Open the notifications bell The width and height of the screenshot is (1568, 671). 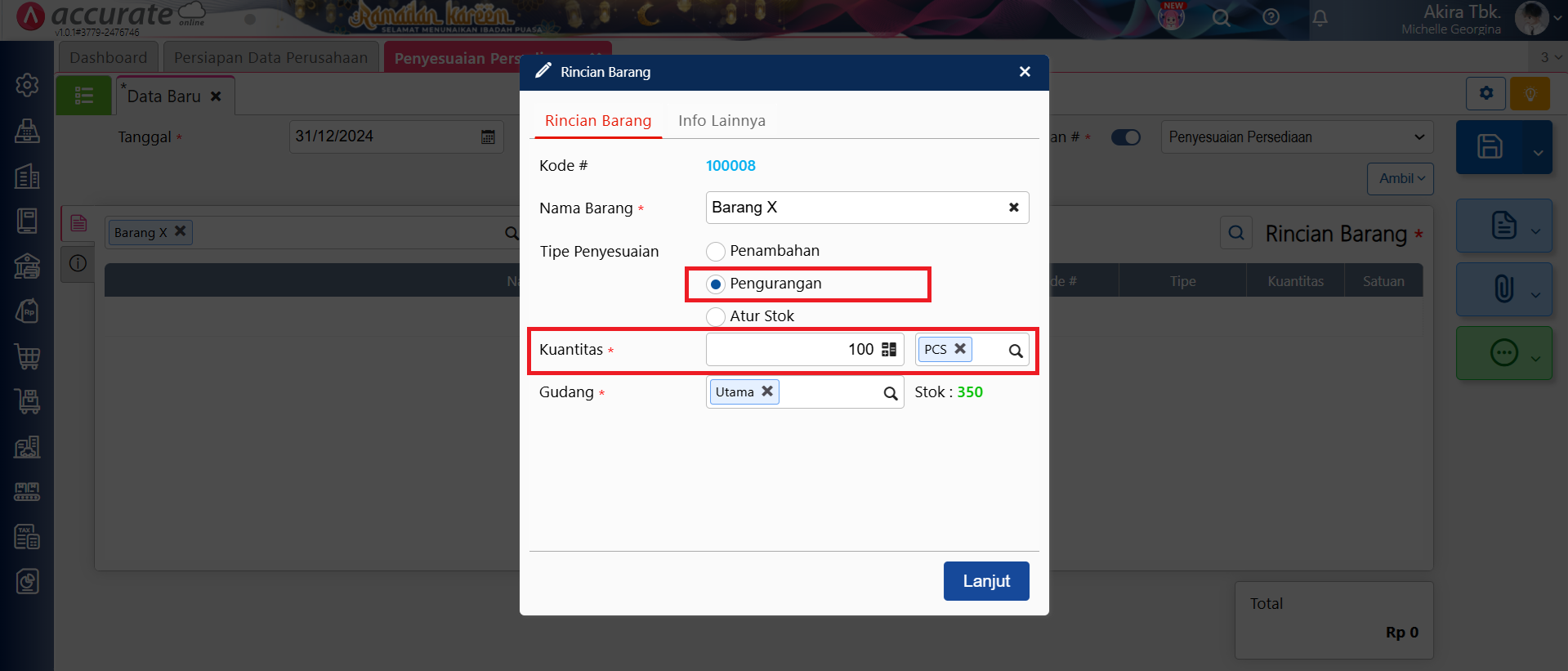(1320, 18)
